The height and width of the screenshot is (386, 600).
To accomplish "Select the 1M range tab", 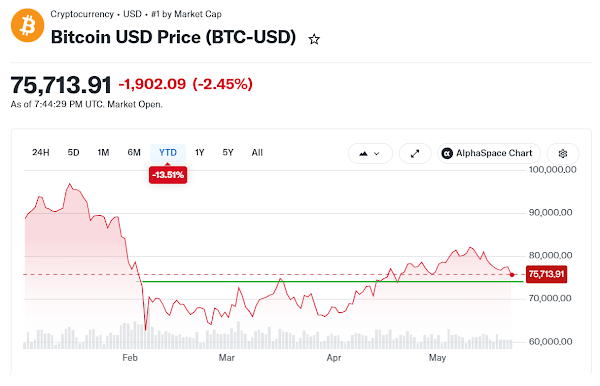I will pyautogui.click(x=103, y=153).
